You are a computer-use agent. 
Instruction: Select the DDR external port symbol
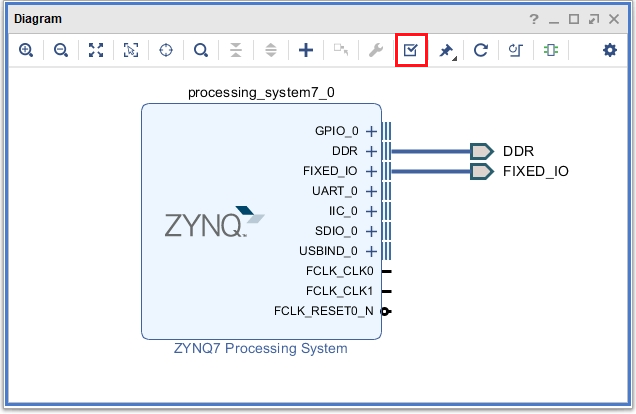482,151
